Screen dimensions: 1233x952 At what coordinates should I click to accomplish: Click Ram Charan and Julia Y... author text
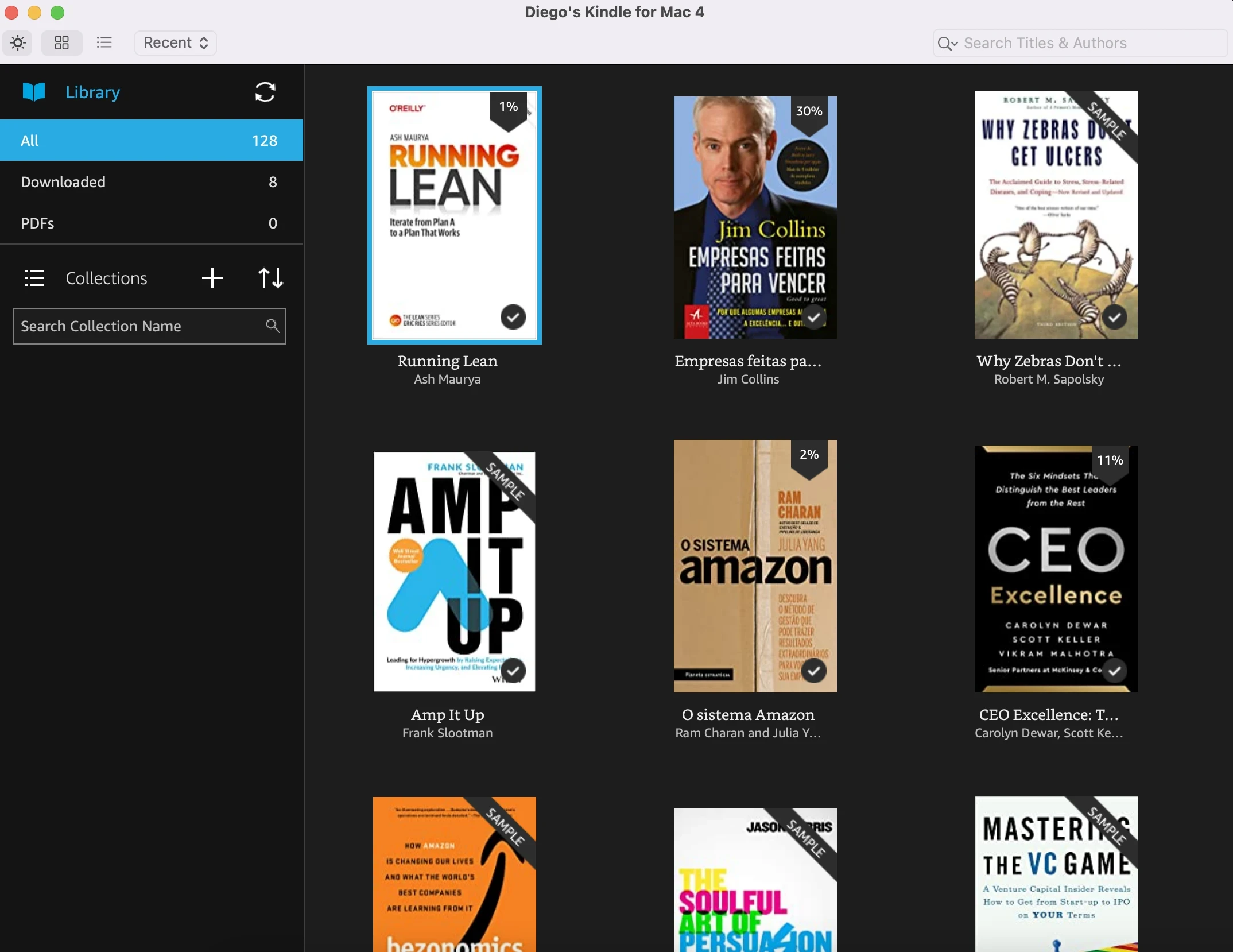pyautogui.click(x=748, y=733)
